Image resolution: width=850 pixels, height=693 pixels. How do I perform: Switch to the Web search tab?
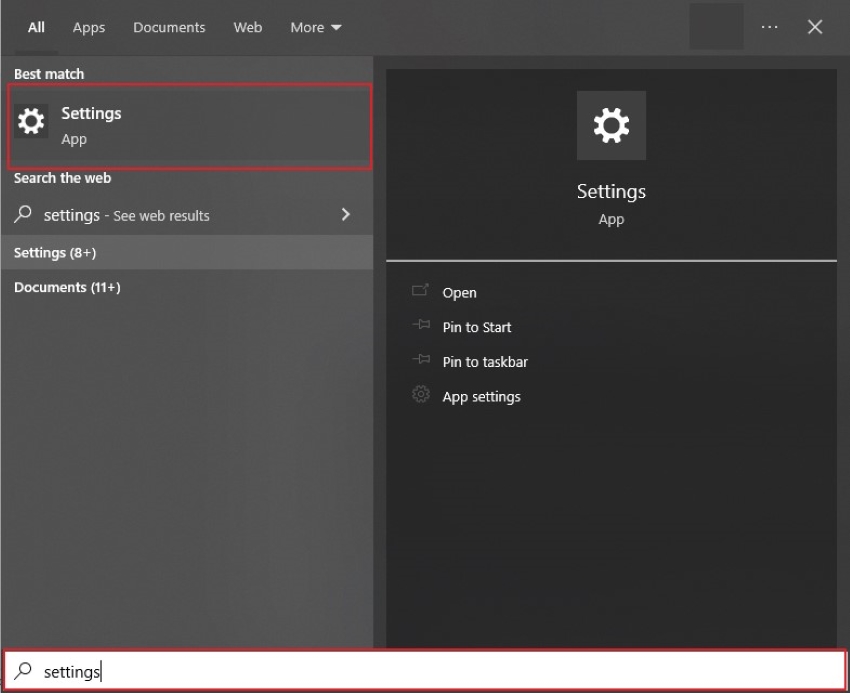click(x=247, y=27)
